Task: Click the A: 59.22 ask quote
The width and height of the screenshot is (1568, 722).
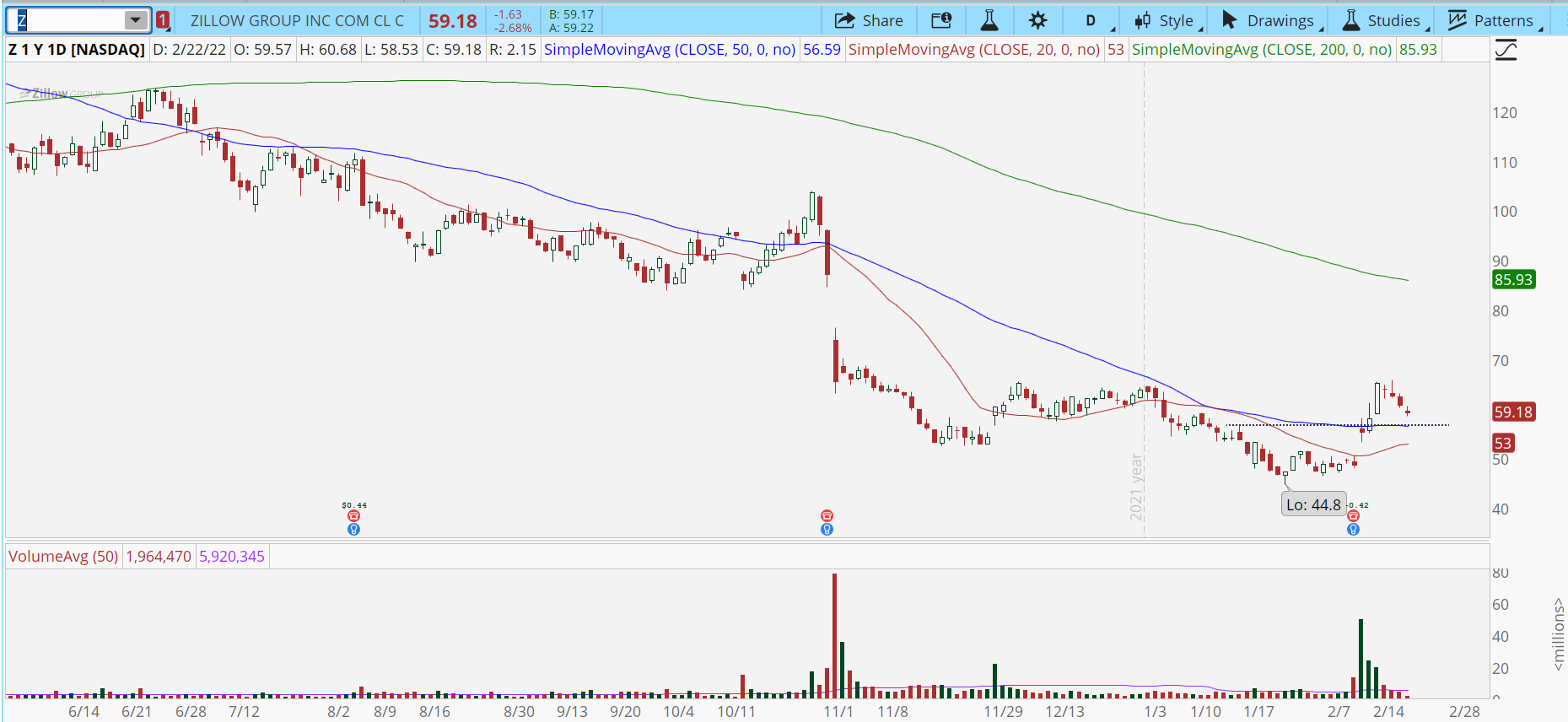Action: [x=571, y=28]
